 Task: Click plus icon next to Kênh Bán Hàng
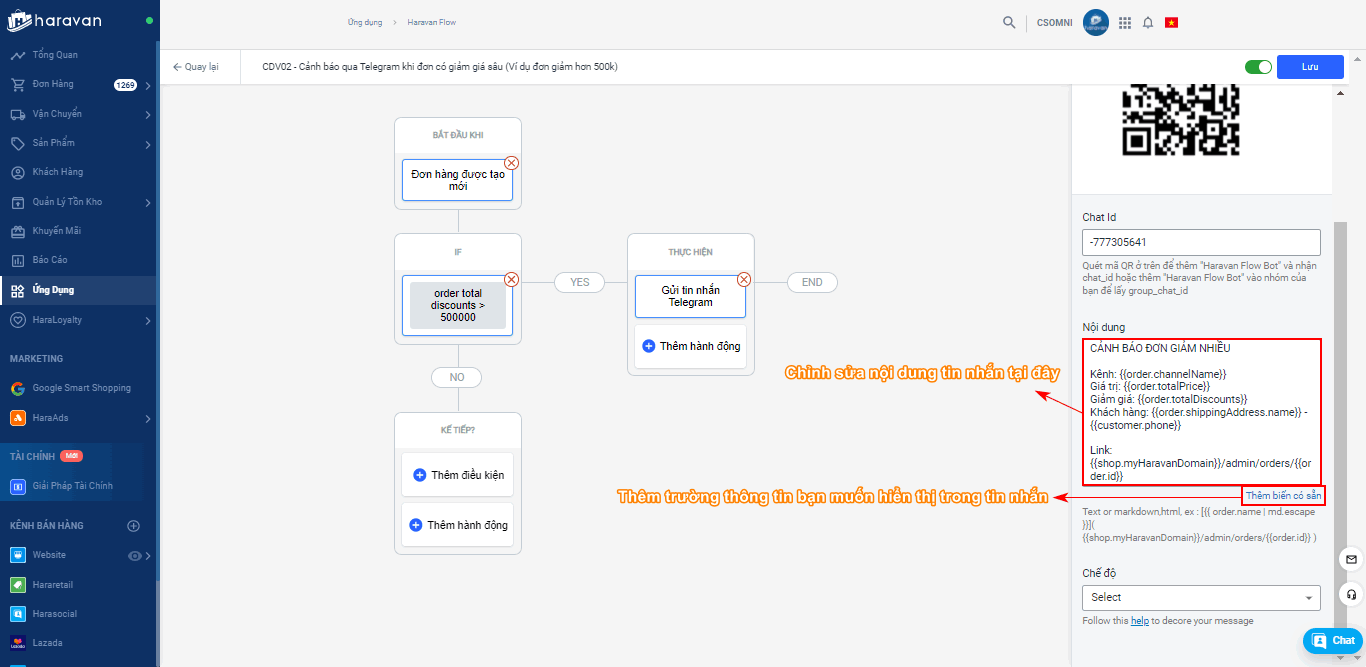click(134, 526)
